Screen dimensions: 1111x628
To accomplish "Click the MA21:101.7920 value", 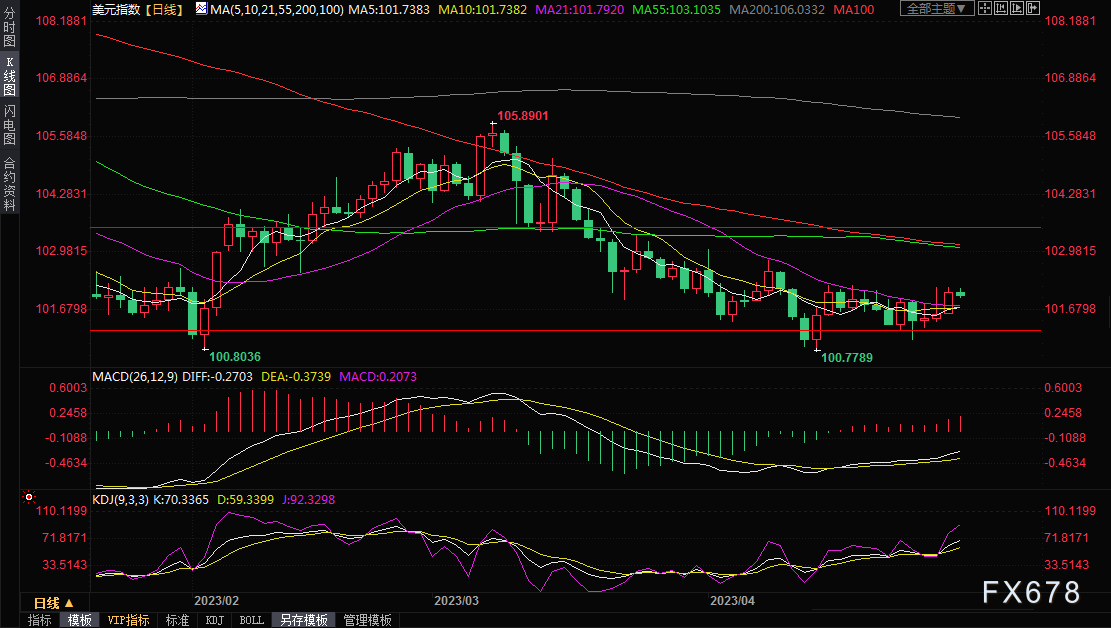I will click(x=580, y=9).
